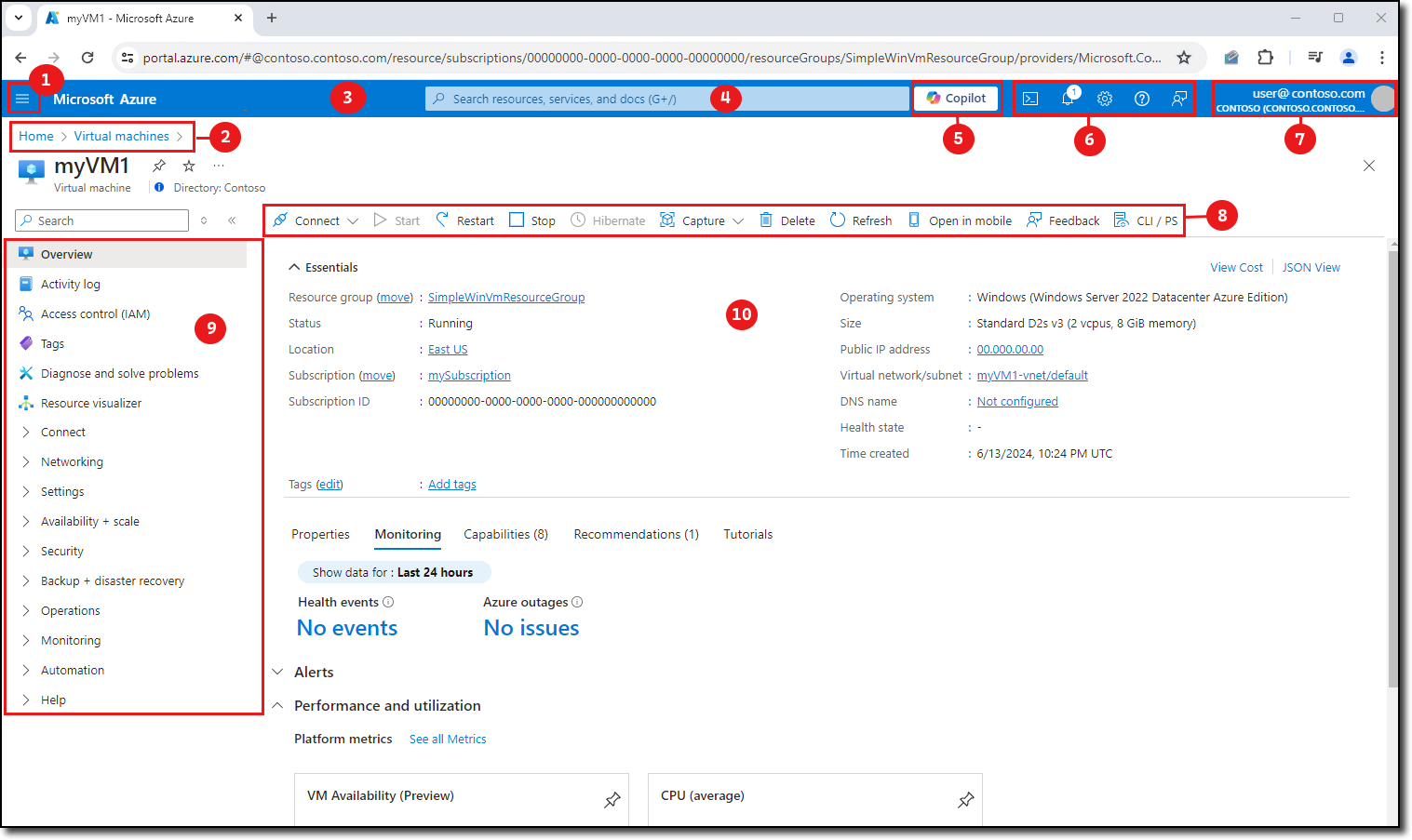Expand the Networking section in the sidebar
Screen dimensions: 1412x840
72,460
